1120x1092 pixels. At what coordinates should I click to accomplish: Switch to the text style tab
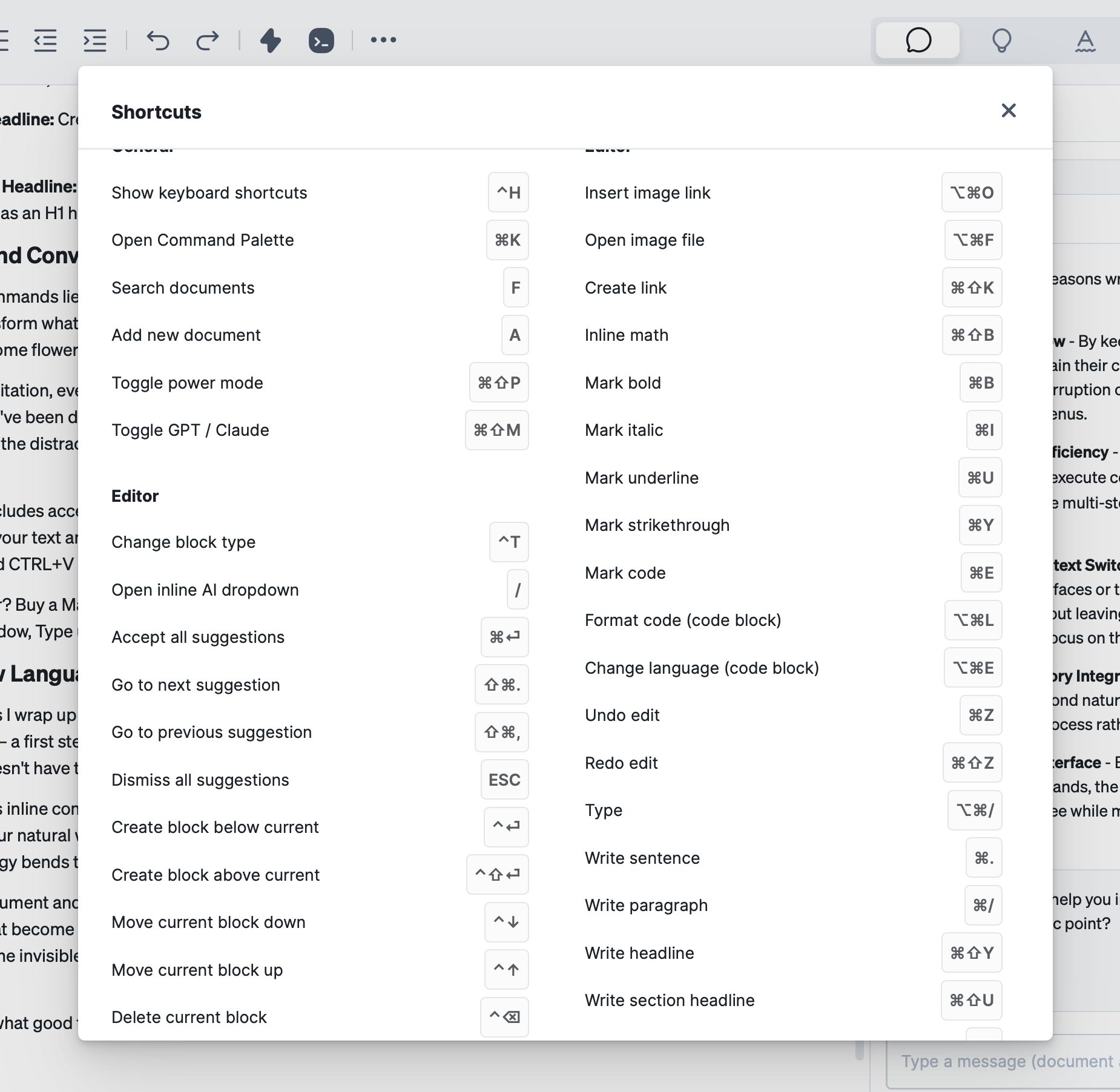click(x=1085, y=41)
